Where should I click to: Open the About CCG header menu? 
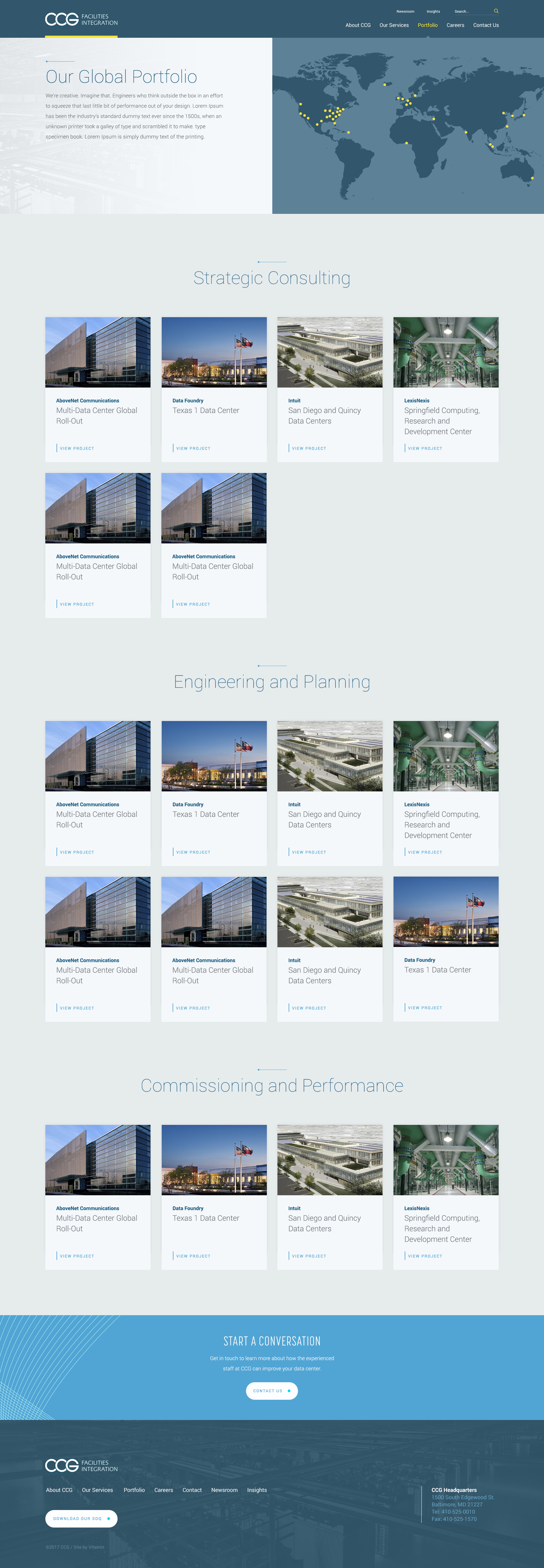(358, 26)
